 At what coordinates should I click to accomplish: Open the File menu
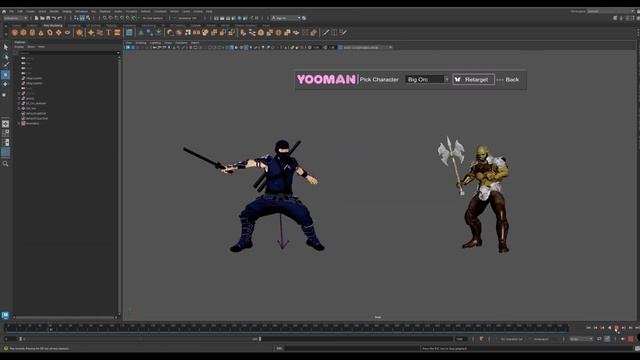(11, 11)
